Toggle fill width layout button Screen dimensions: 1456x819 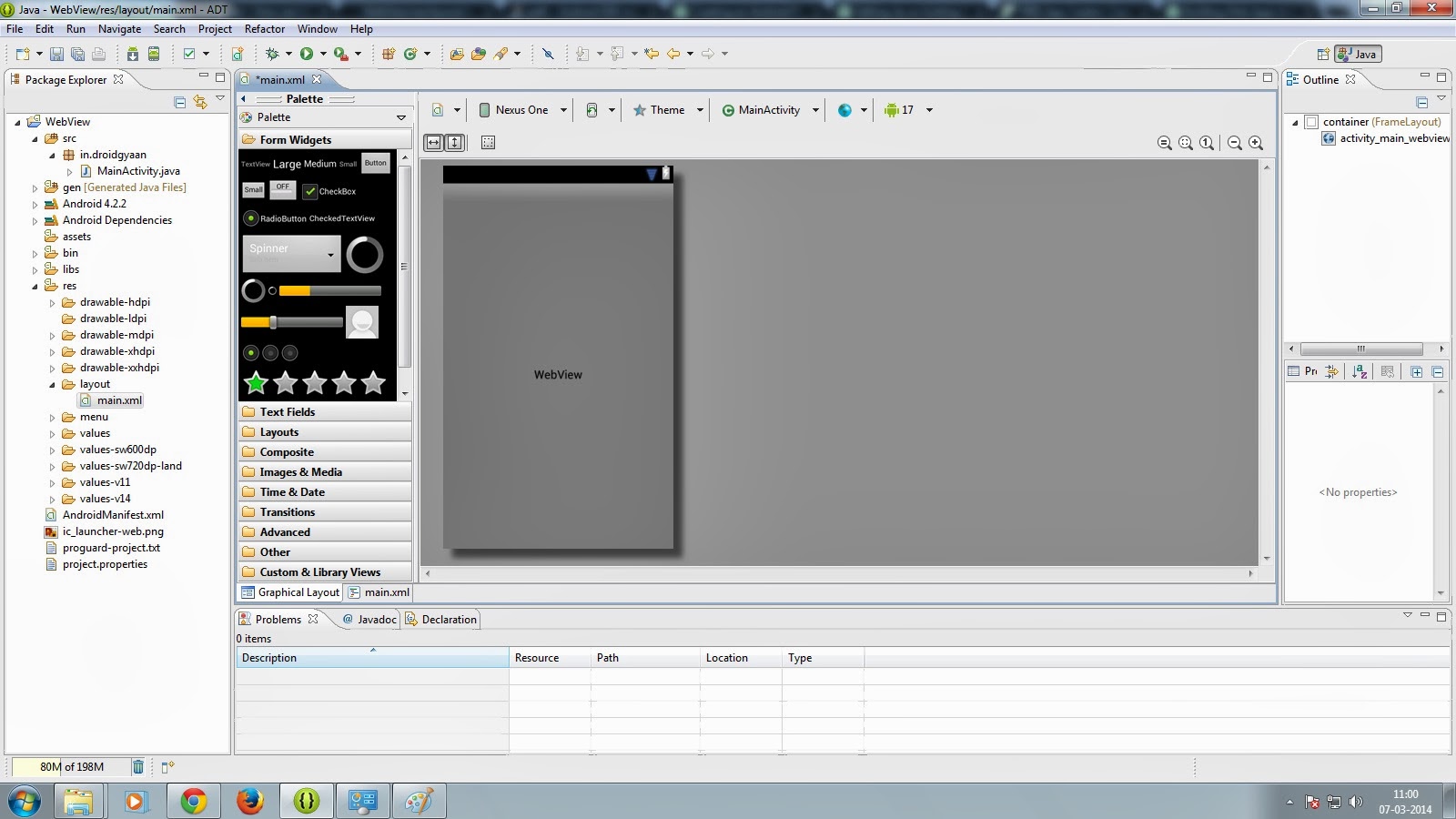[x=433, y=143]
